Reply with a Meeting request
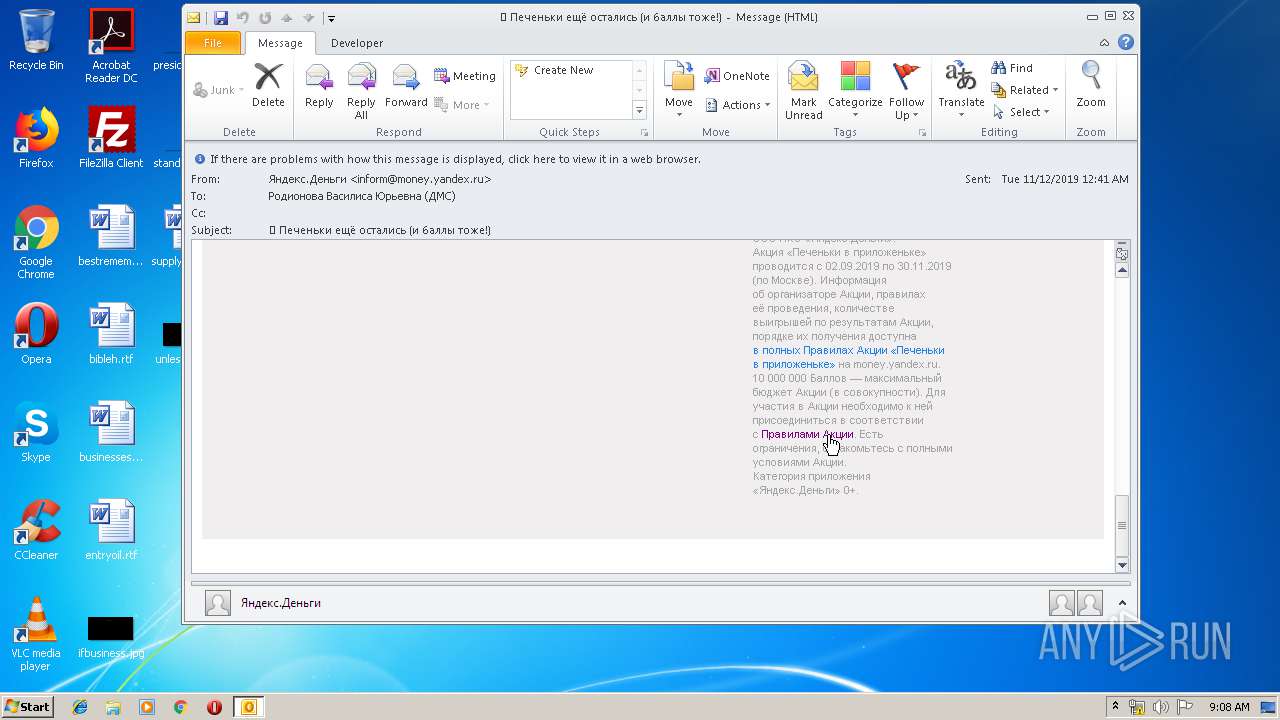Screen dimensions: 1280x720 [465, 76]
